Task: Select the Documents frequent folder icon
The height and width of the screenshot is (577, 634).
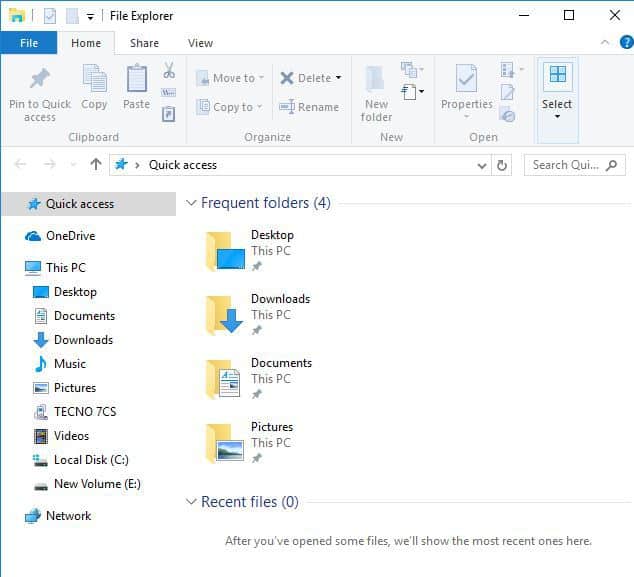Action: (x=225, y=378)
